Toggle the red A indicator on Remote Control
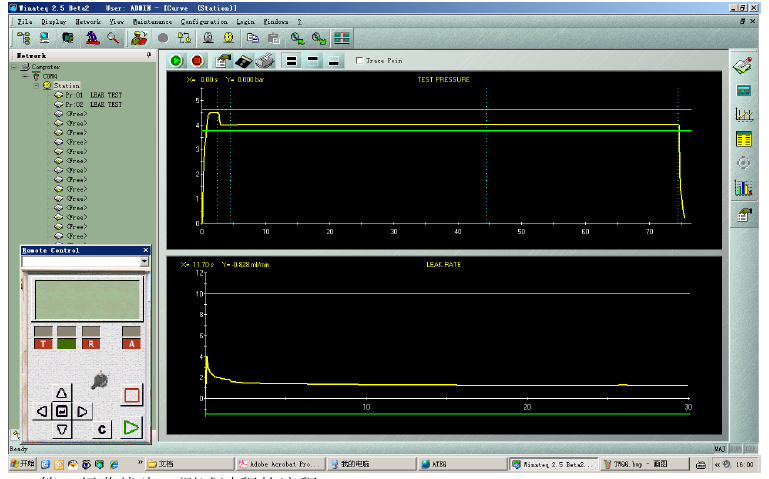 (x=131, y=343)
